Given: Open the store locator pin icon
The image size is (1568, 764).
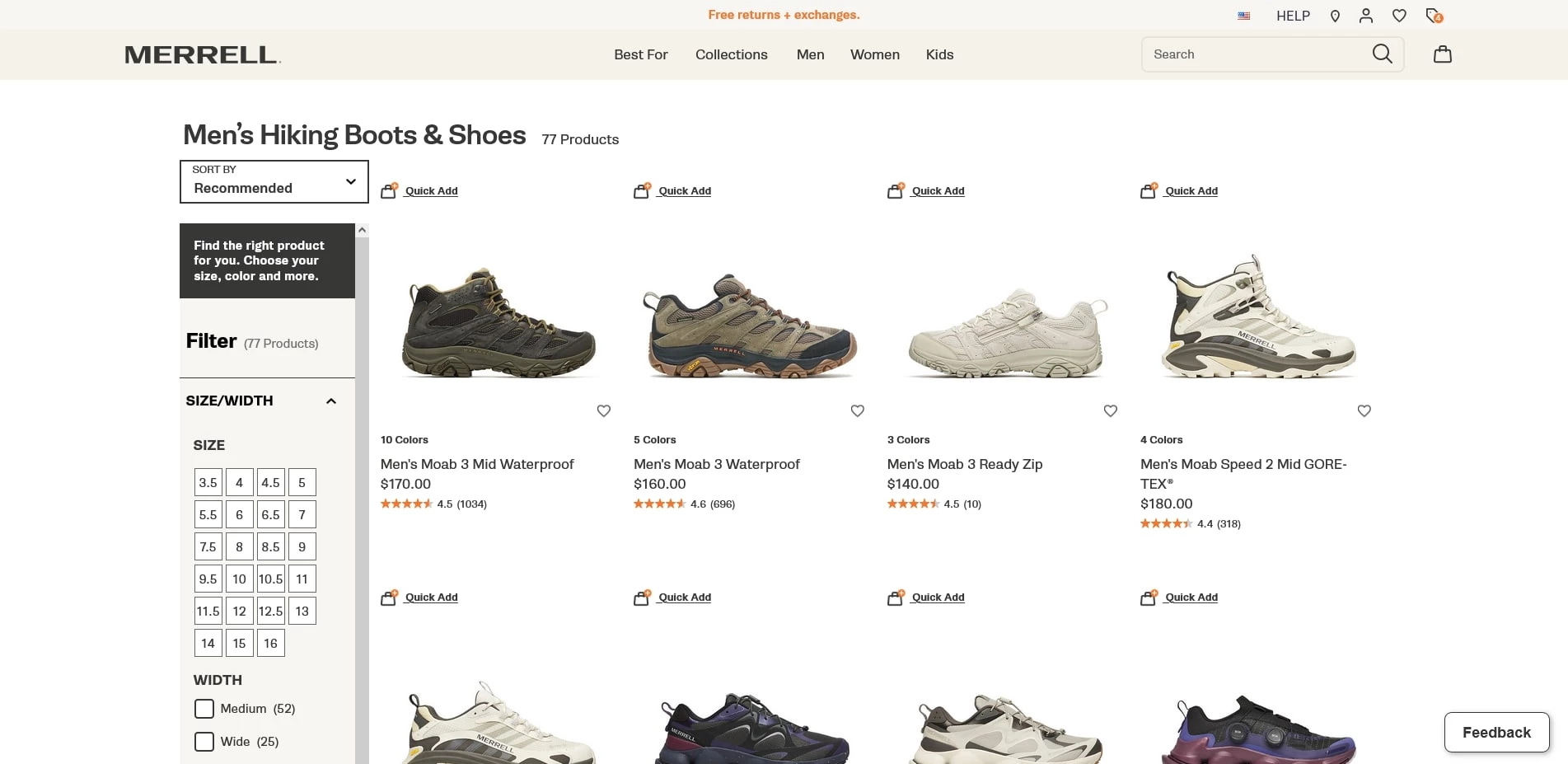Looking at the screenshot, I should coord(1335,15).
